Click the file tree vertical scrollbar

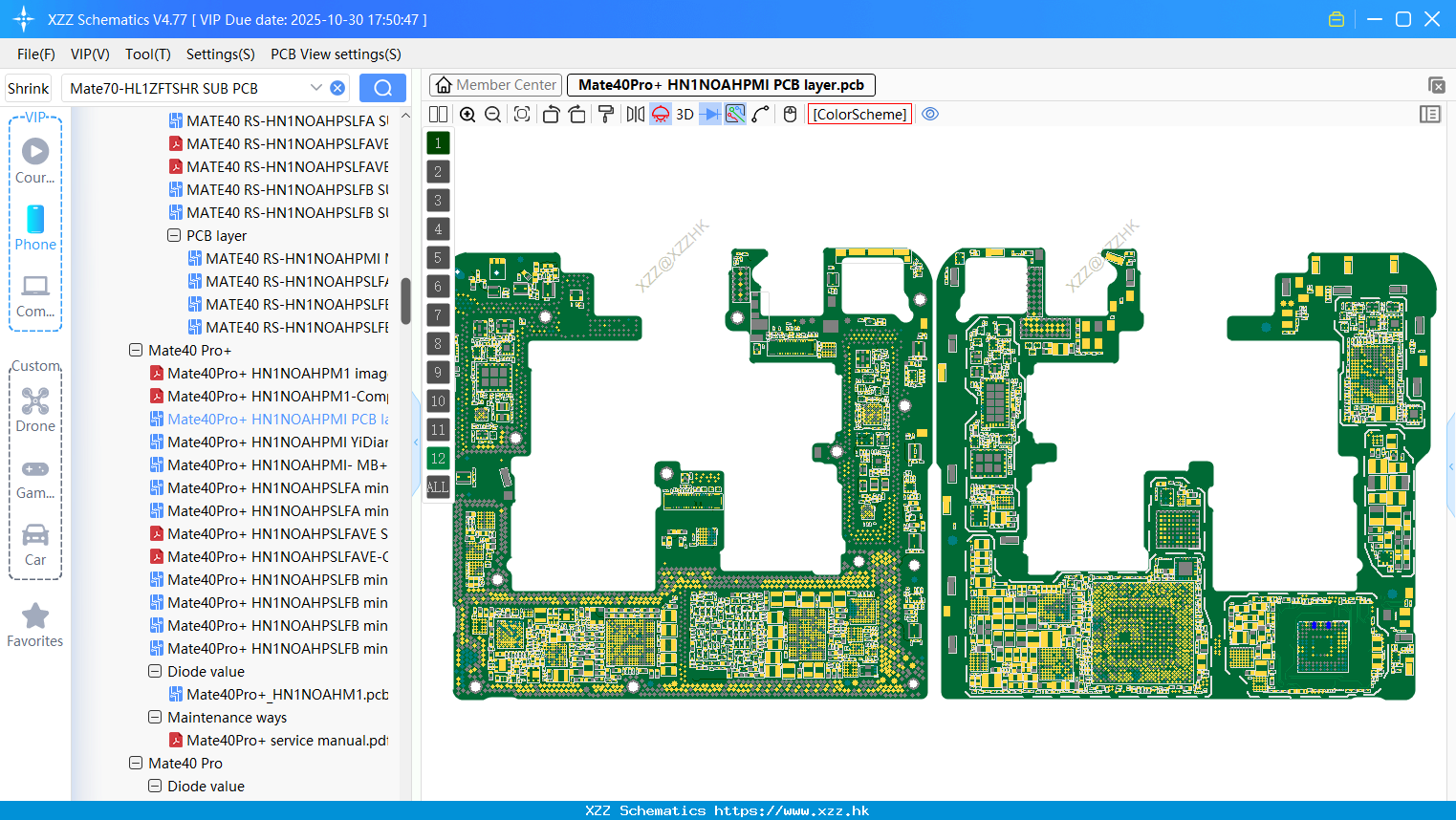[405, 301]
